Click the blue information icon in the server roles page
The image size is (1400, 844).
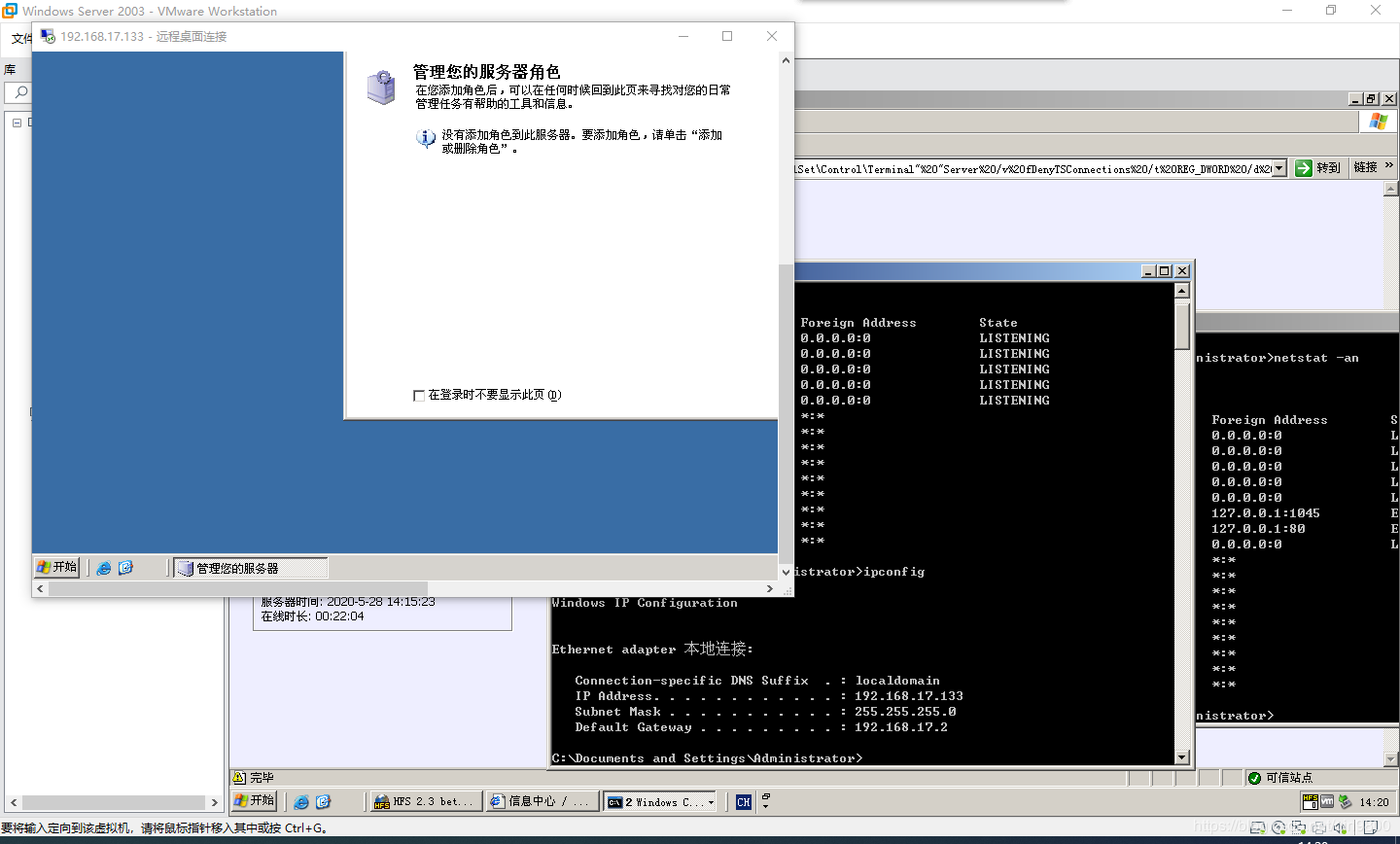point(426,138)
